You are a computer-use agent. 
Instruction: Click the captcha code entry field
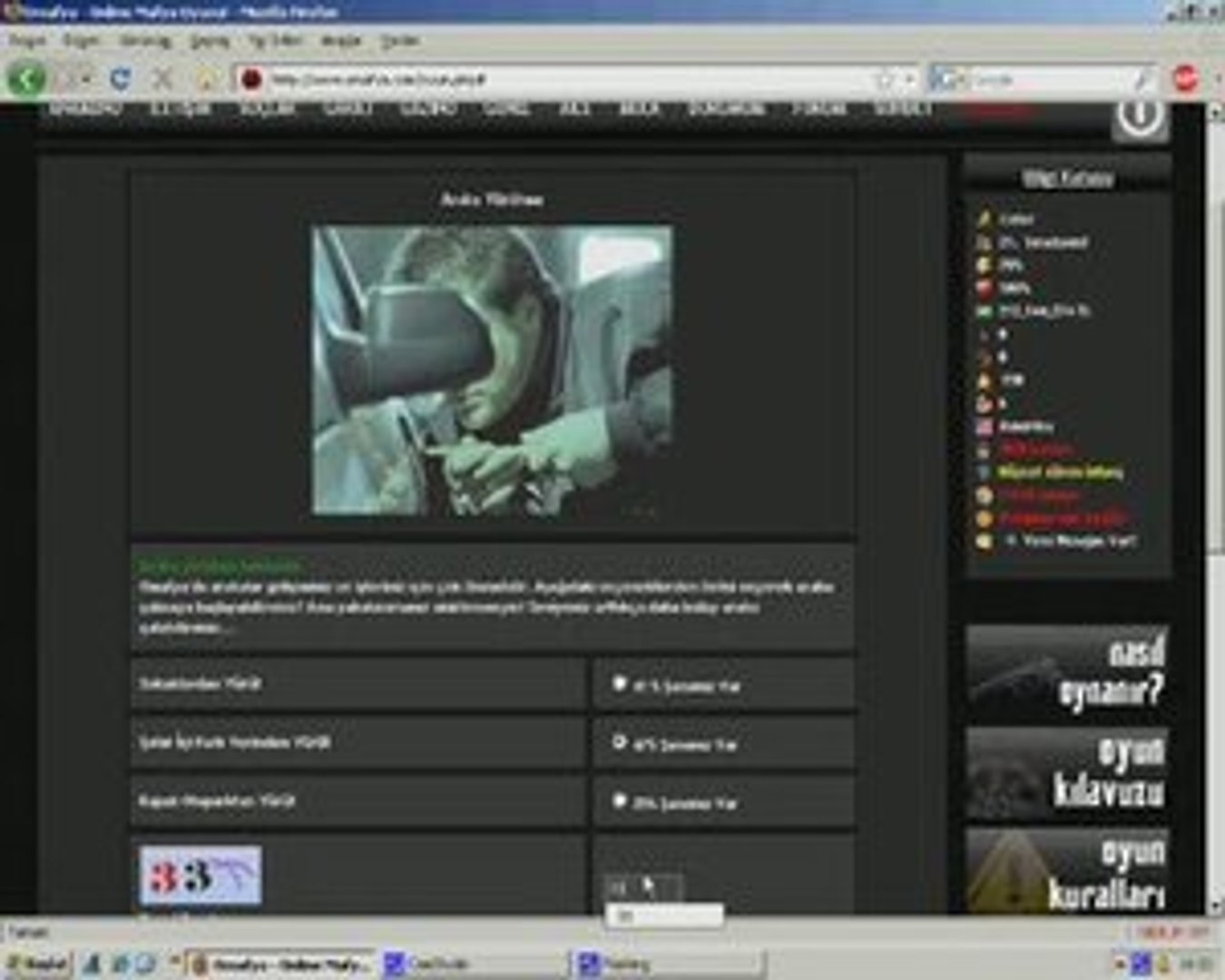[x=644, y=887]
